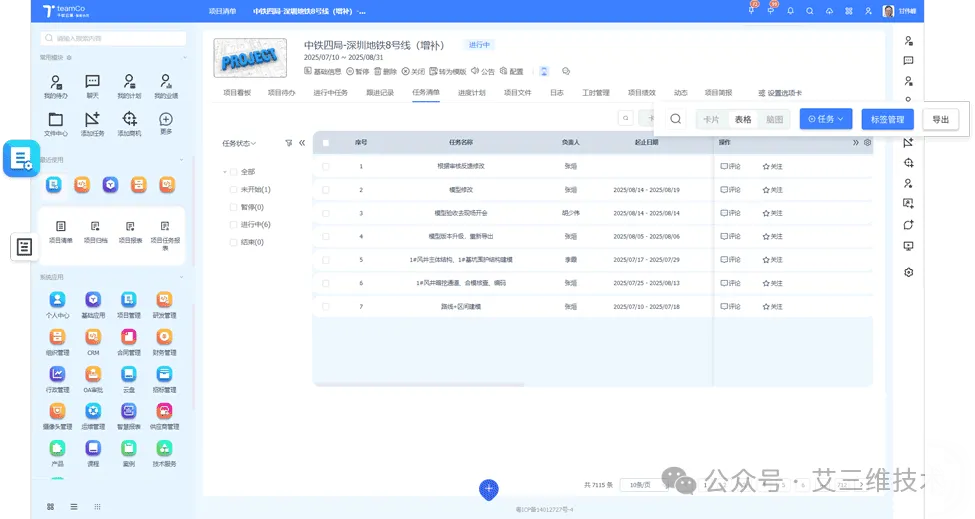Click the filter icon beside 任务状态
Viewport: 975px width, 519px height.
(x=289, y=143)
